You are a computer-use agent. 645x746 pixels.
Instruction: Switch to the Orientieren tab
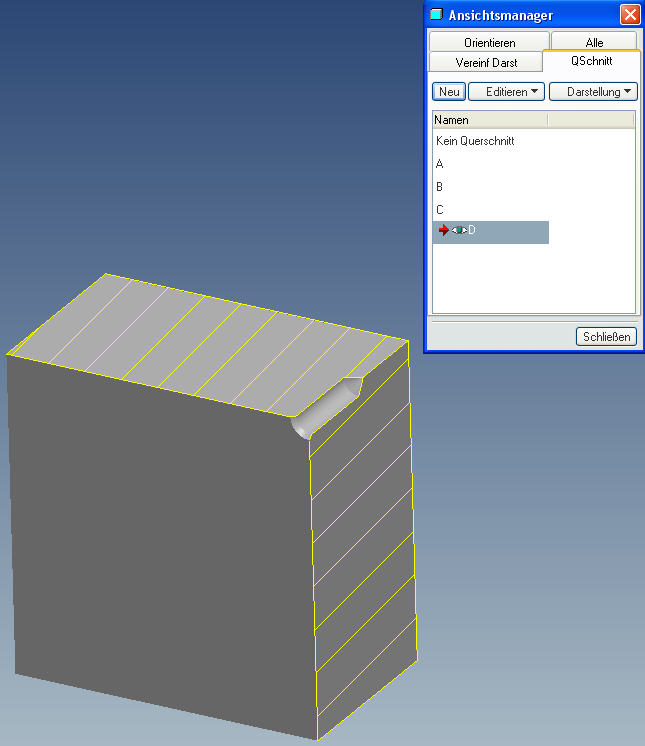[489, 42]
